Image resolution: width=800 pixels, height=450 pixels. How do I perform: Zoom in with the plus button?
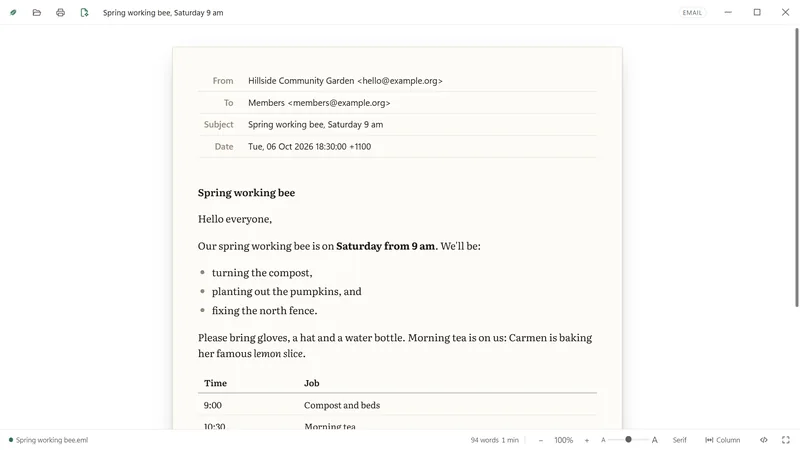[x=587, y=440]
